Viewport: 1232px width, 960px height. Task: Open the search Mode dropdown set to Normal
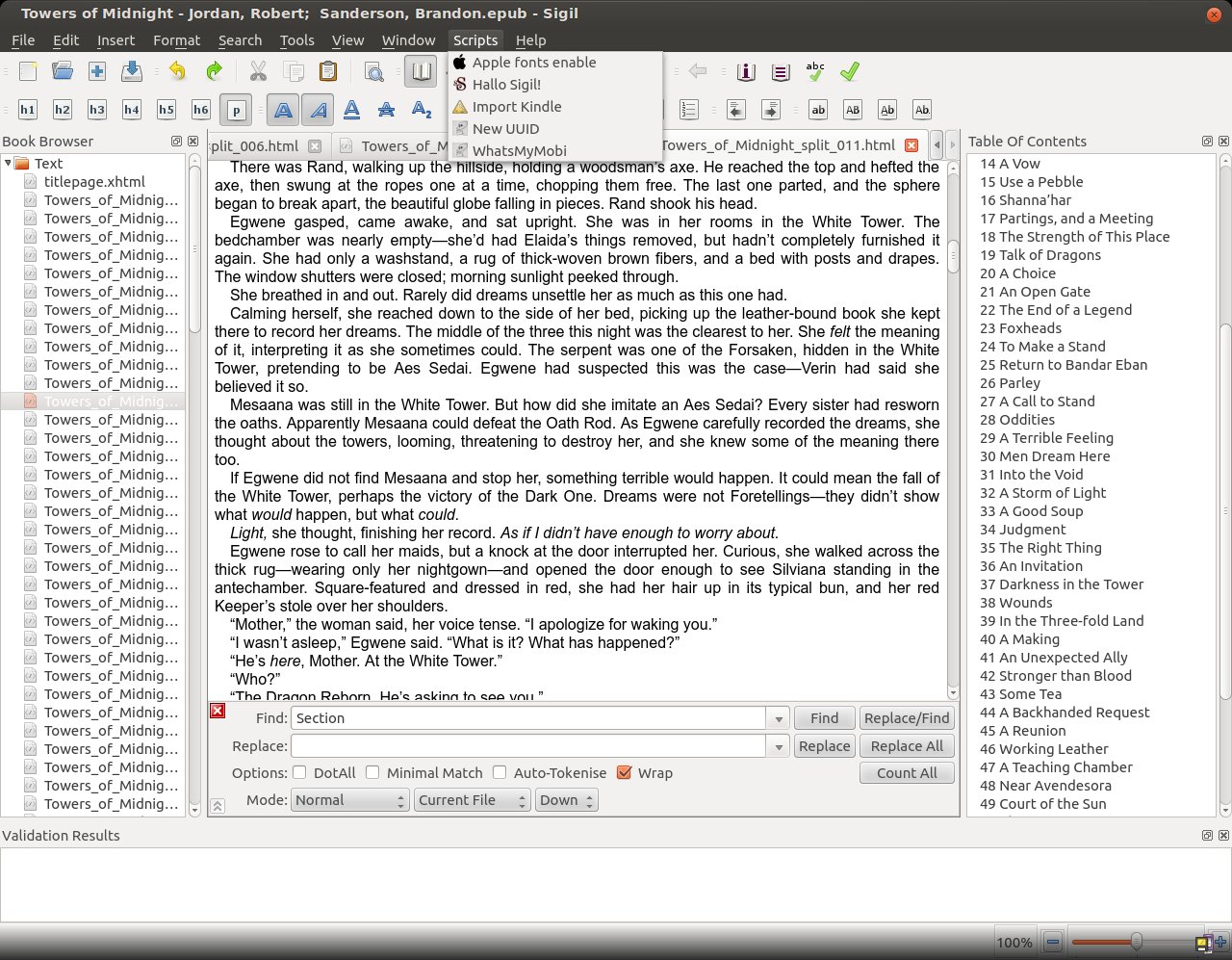tap(350, 800)
